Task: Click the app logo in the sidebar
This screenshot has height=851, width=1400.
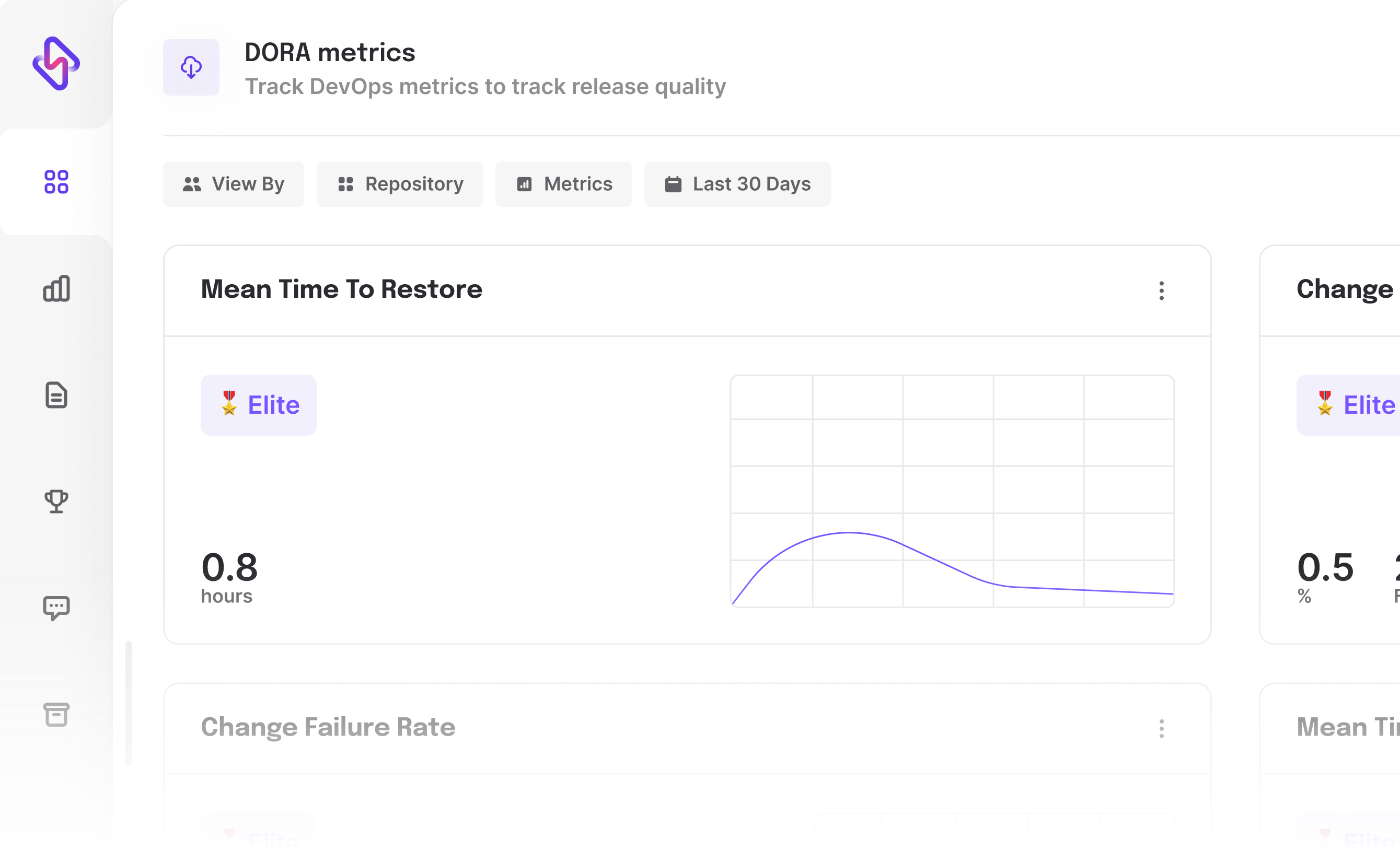Action: [56, 63]
